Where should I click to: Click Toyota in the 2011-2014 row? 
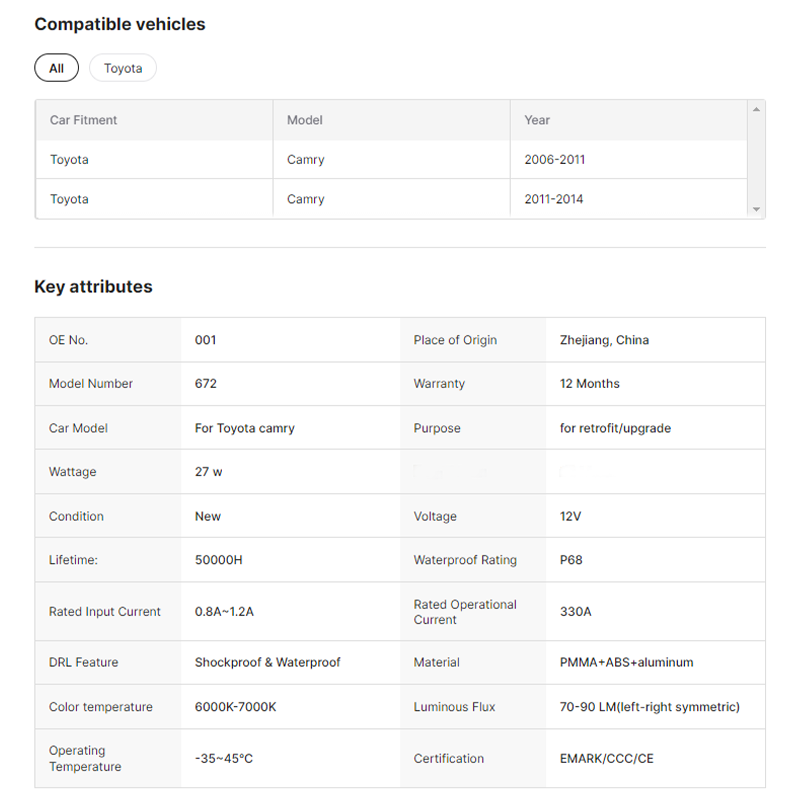pos(70,199)
